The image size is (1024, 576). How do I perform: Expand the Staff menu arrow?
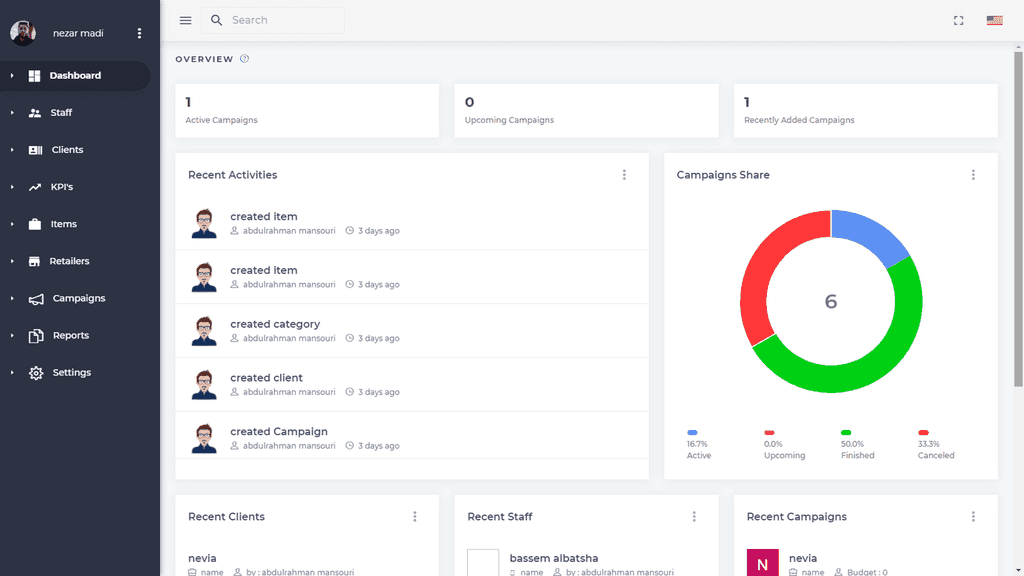[x=12, y=113]
